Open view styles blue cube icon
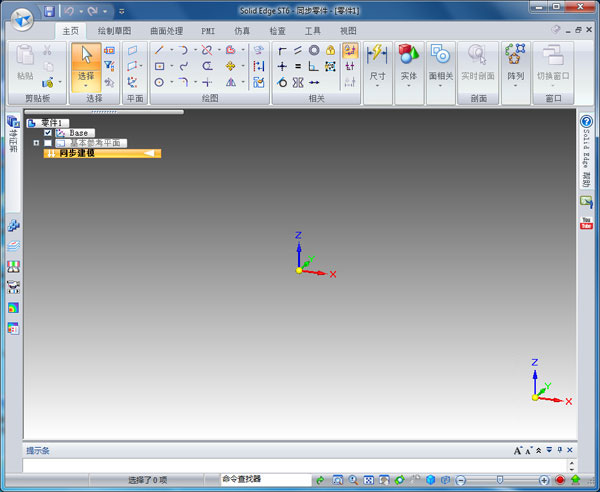Screen dimensions: 600x492 point(430,480)
